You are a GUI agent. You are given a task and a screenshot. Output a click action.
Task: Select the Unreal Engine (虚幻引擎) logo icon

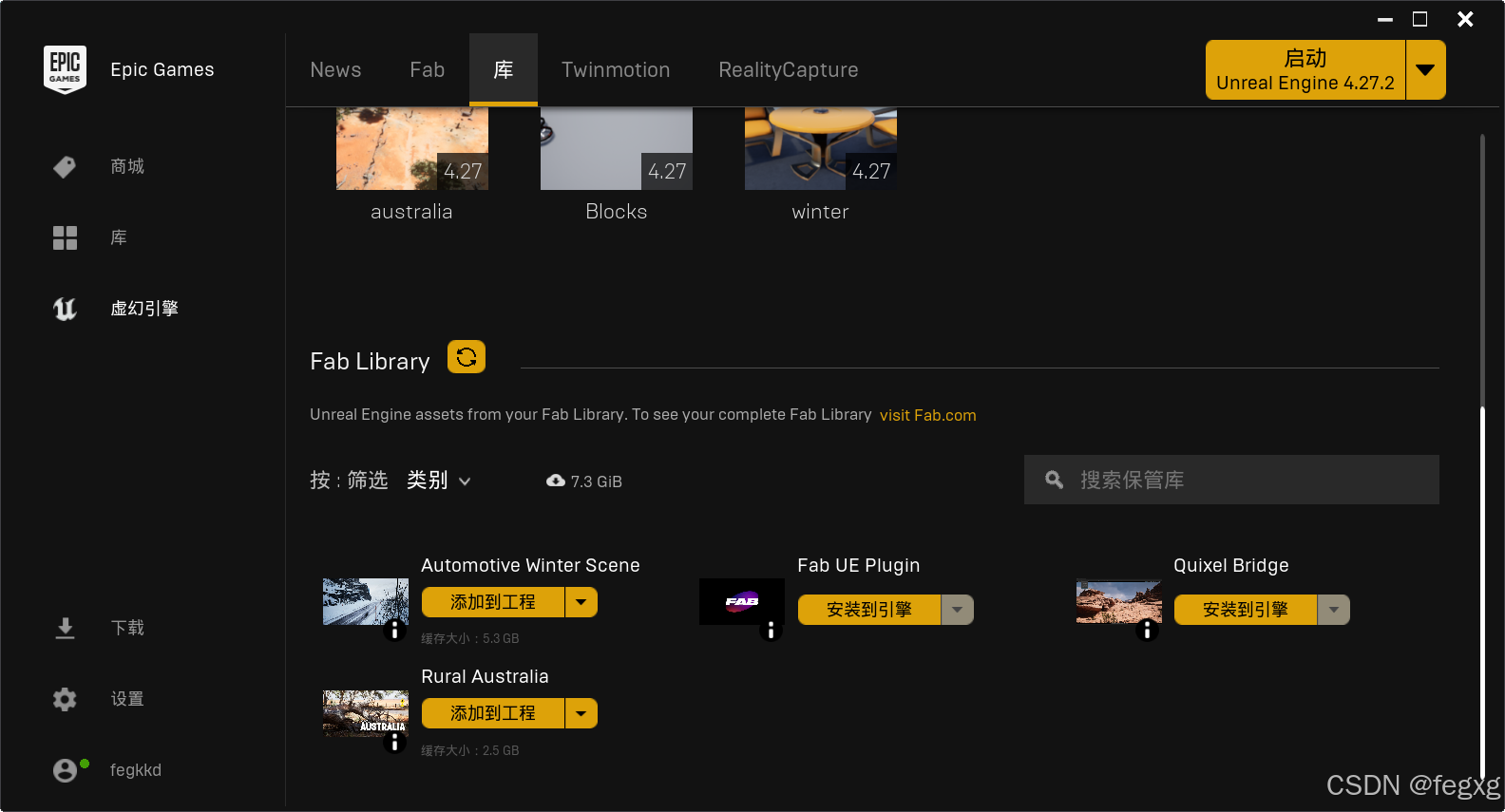[65, 309]
